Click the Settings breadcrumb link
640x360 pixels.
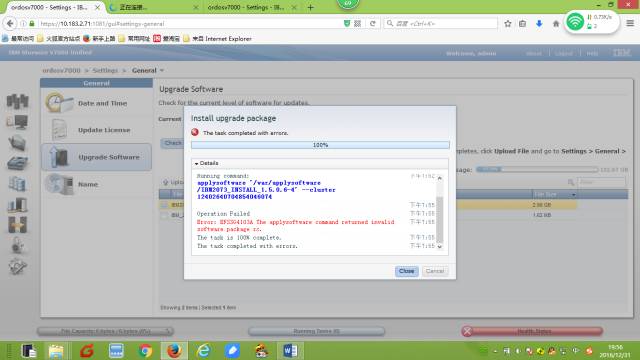click(x=105, y=70)
